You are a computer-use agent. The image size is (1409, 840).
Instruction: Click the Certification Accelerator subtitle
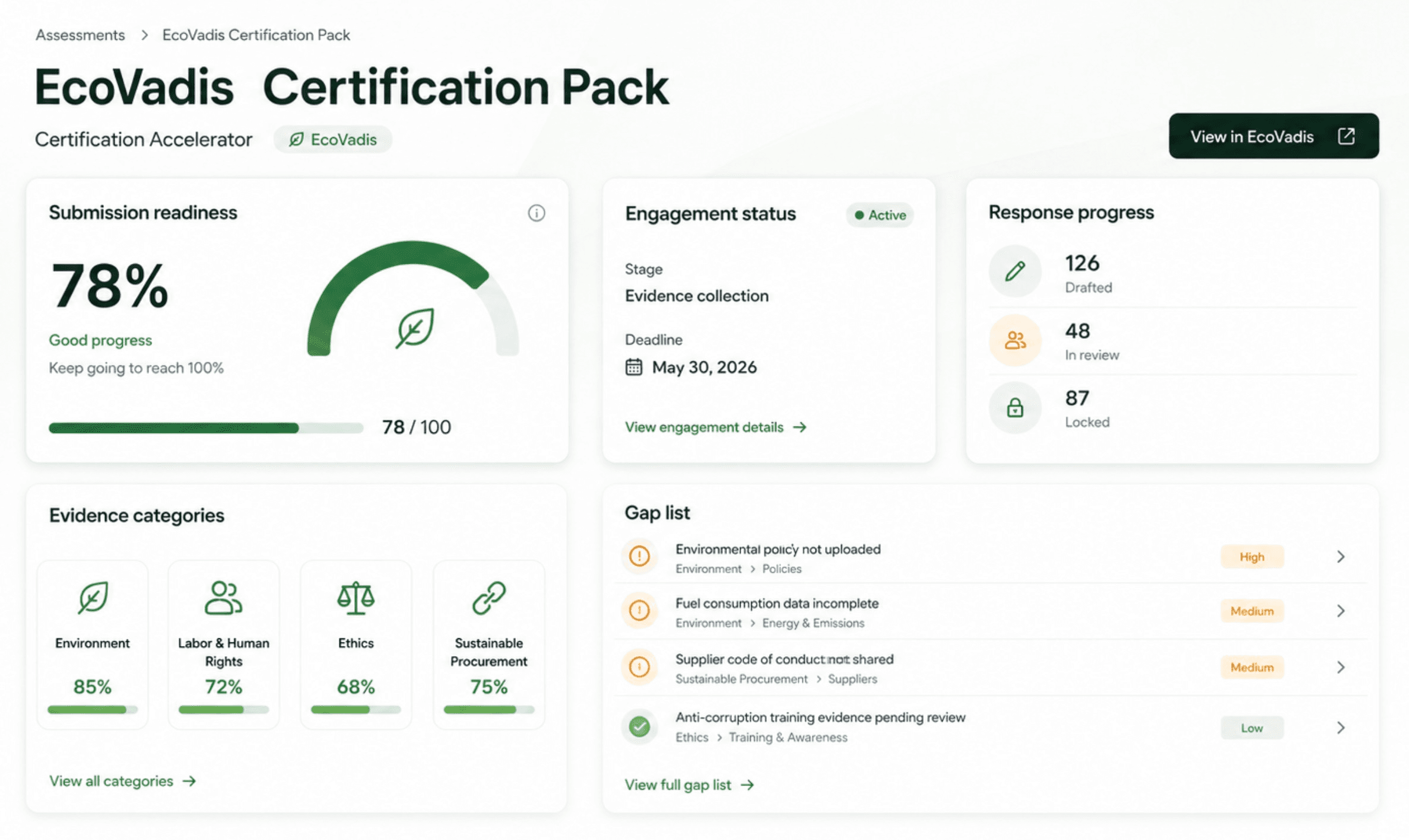[x=143, y=139]
